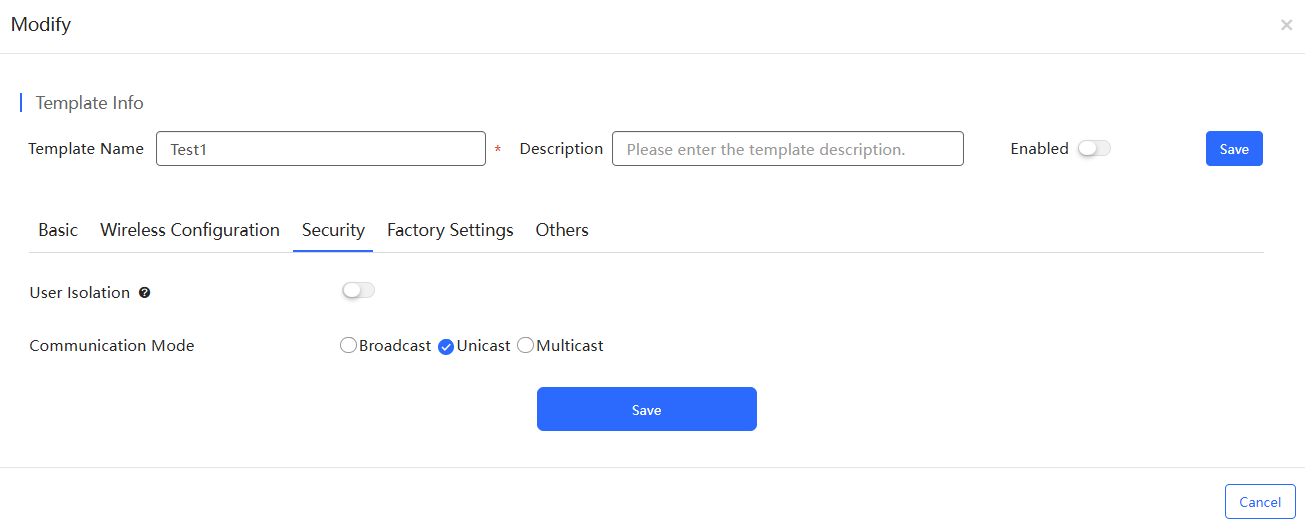Go to the Factory Settings tab
Screen dimensions: 1305x532
coord(450,230)
